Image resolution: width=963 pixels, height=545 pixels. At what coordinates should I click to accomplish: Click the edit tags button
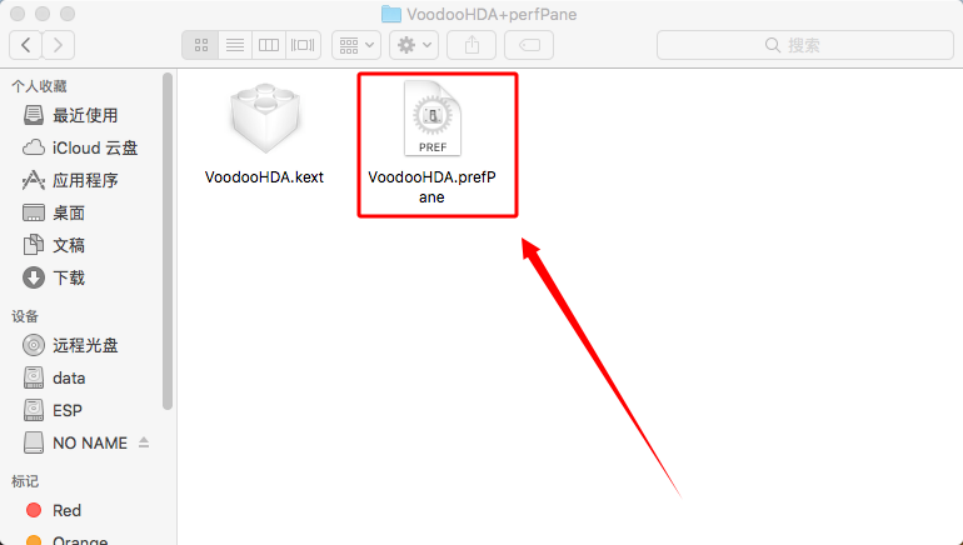tap(529, 45)
